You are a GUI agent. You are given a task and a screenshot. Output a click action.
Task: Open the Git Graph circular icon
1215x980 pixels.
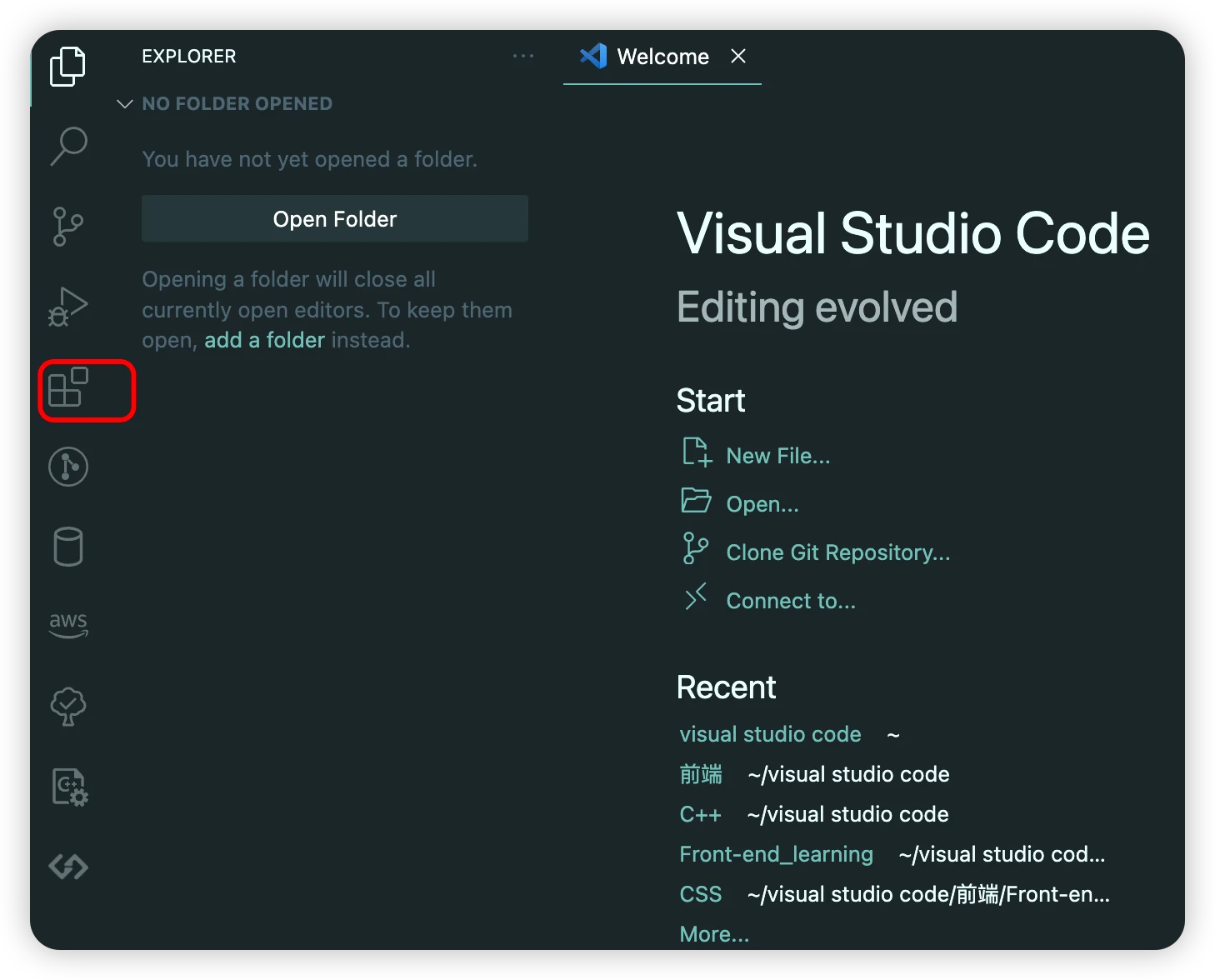[68, 467]
